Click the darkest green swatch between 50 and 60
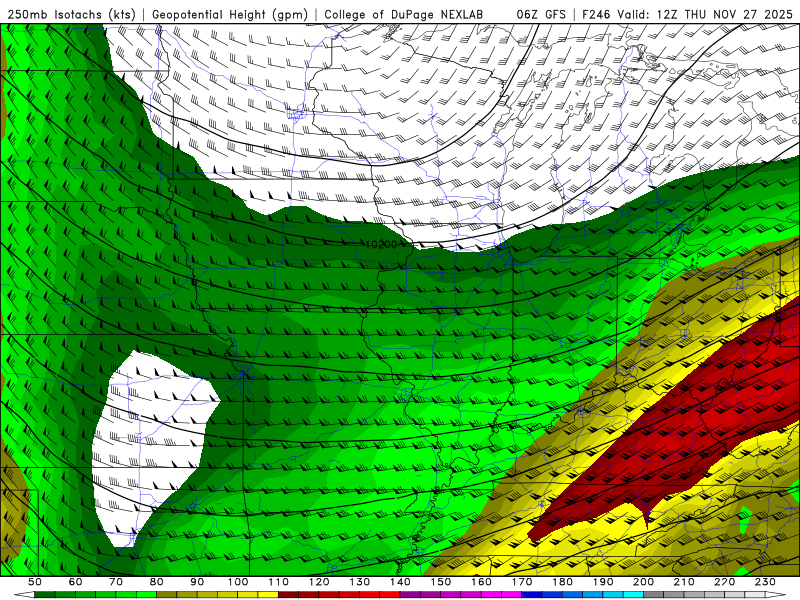The image size is (800, 600). (x=44, y=594)
